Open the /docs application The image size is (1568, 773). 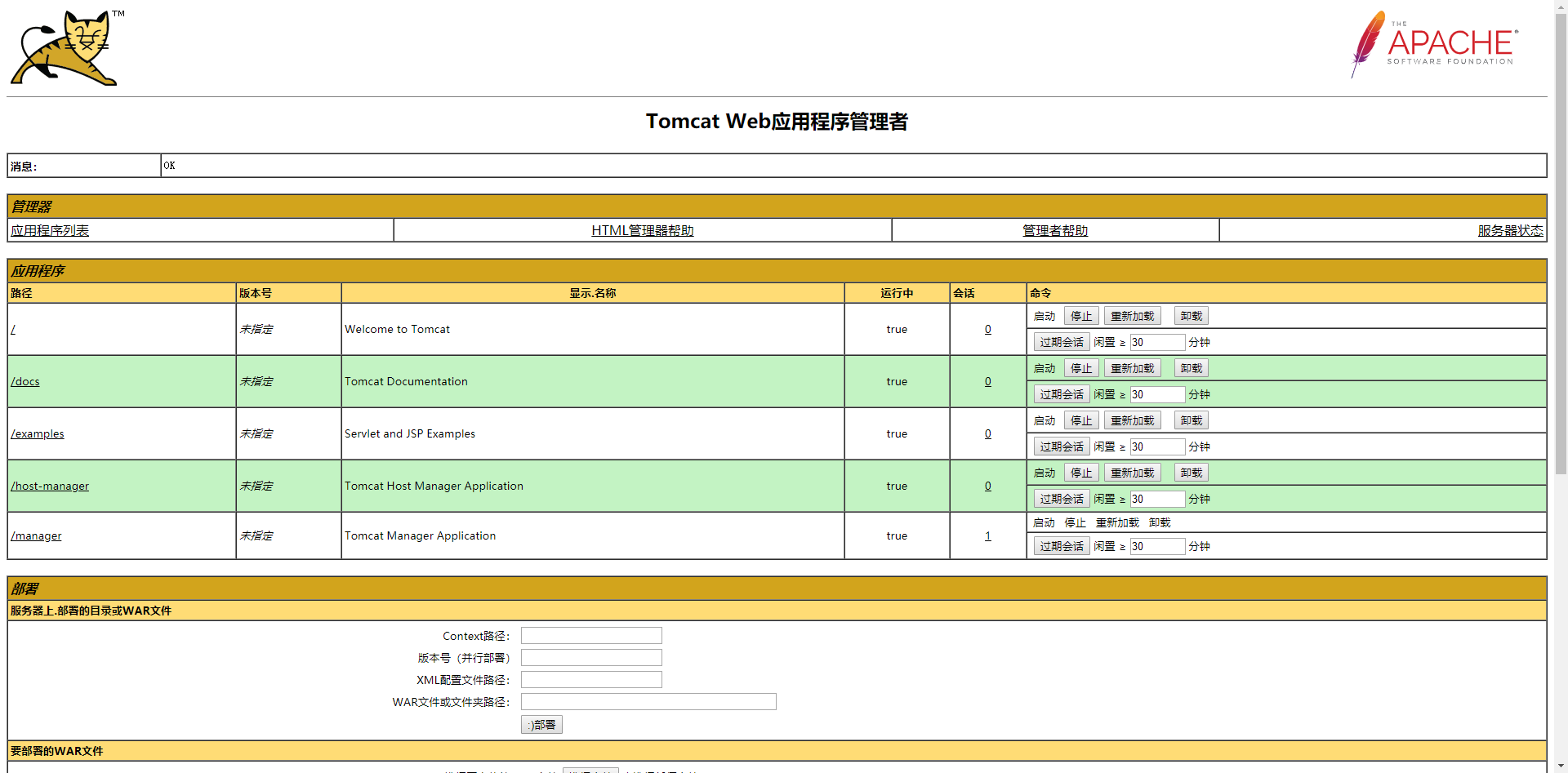(25, 381)
